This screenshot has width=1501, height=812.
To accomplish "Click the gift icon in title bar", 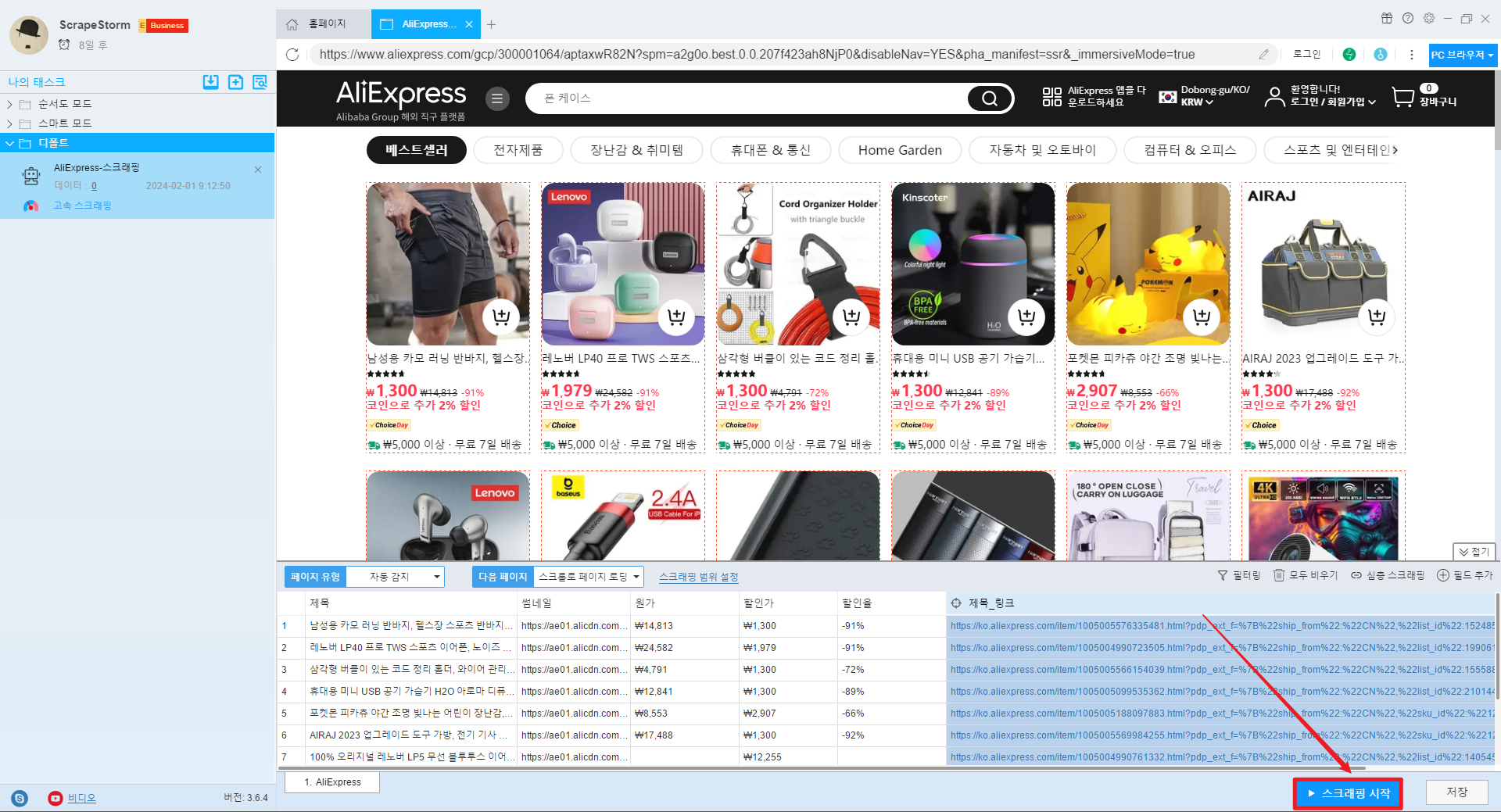I will (1387, 18).
